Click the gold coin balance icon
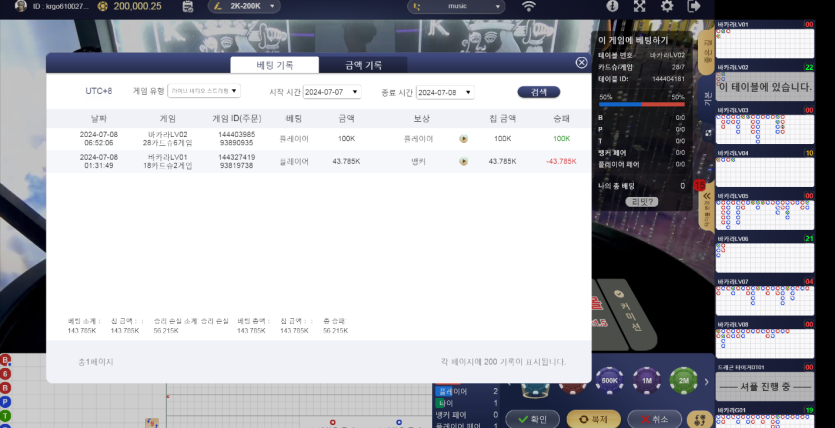The image size is (835, 428). point(103,6)
